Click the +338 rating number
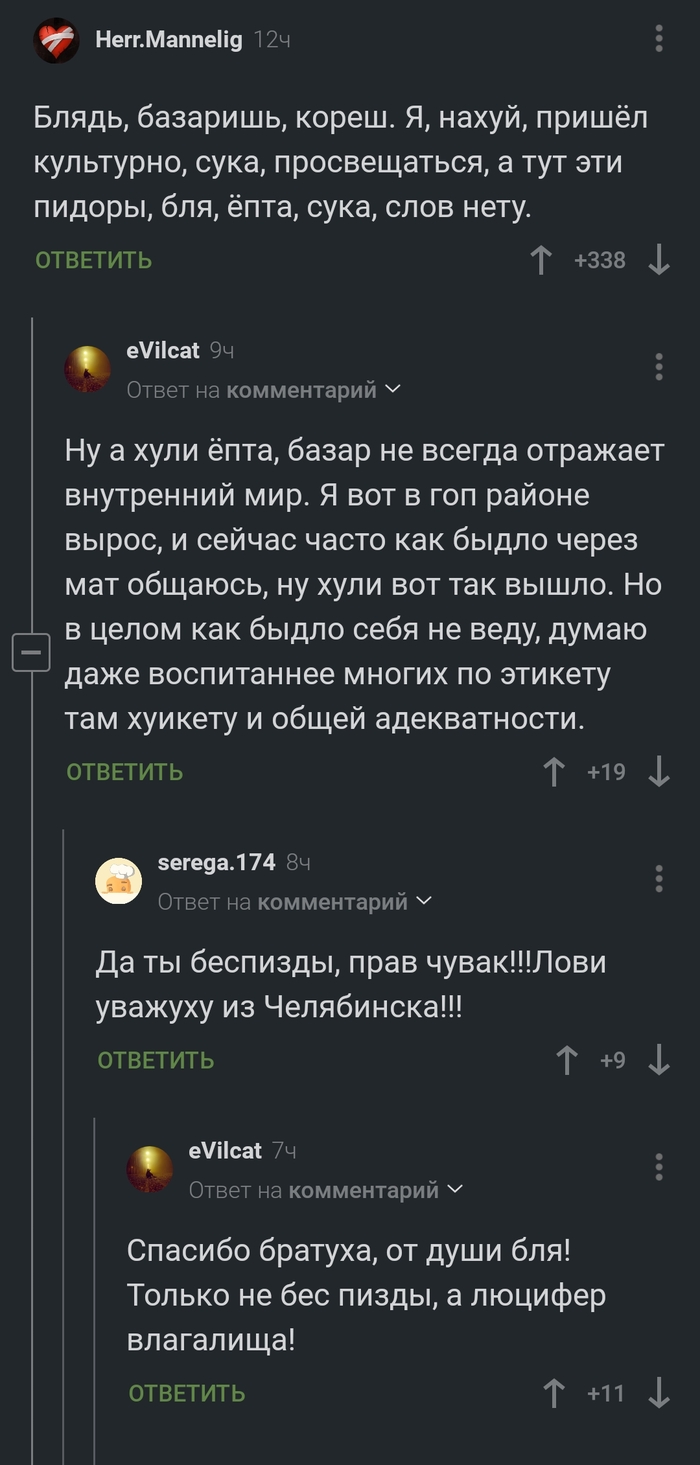The width and height of the screenshot is (700, 1465). point(602,259)
